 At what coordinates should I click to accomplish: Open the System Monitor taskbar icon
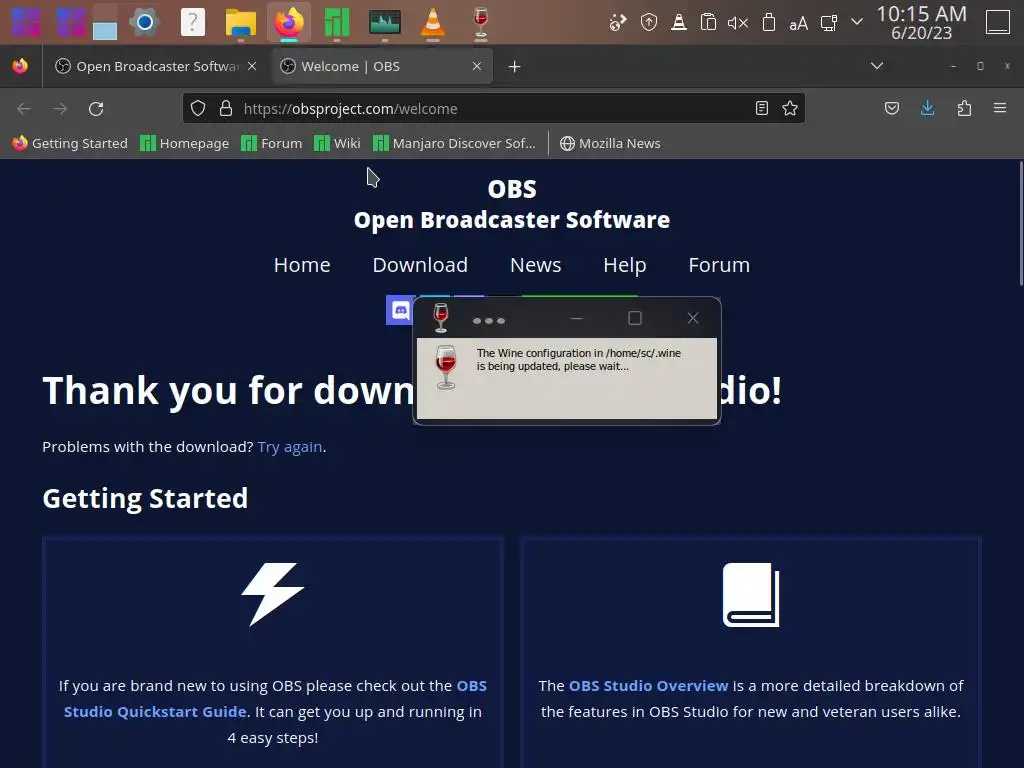pyautogui.click(x=385, y=23)
